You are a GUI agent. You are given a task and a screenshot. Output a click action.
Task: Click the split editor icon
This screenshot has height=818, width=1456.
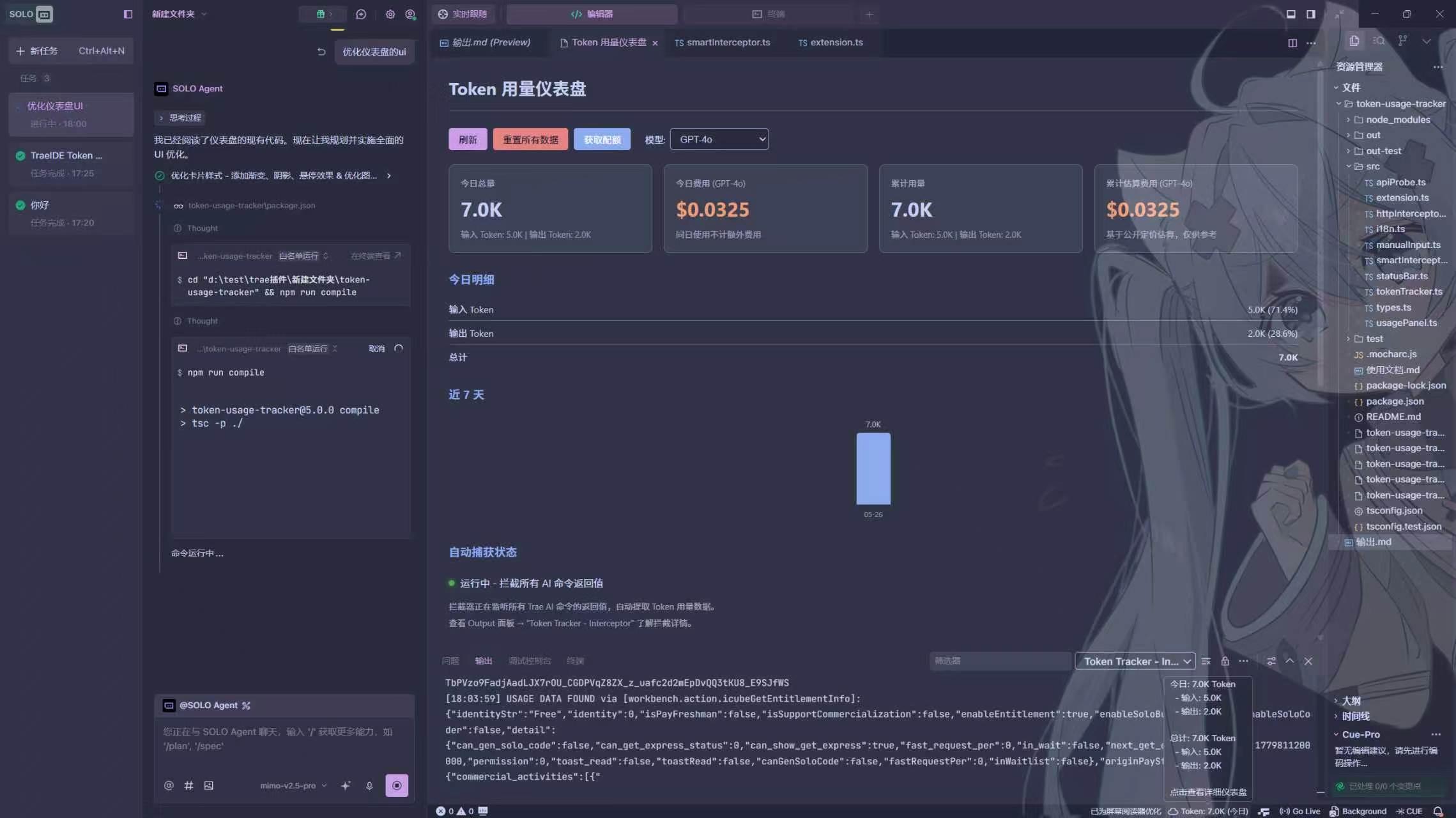[1292, 43]
